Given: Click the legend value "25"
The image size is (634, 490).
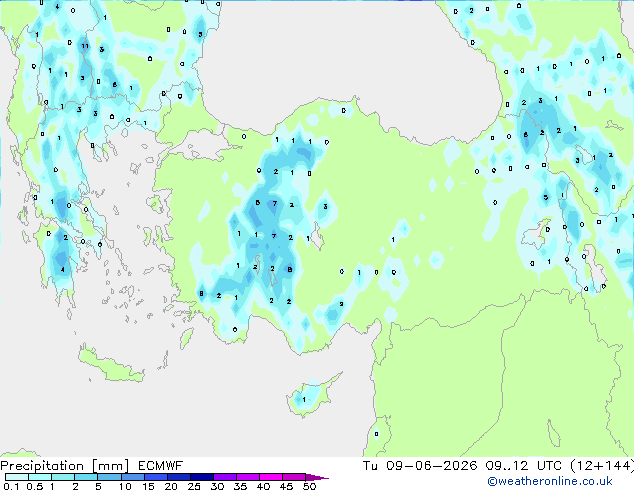Looking at the screenshot, I should click(194, 486).
